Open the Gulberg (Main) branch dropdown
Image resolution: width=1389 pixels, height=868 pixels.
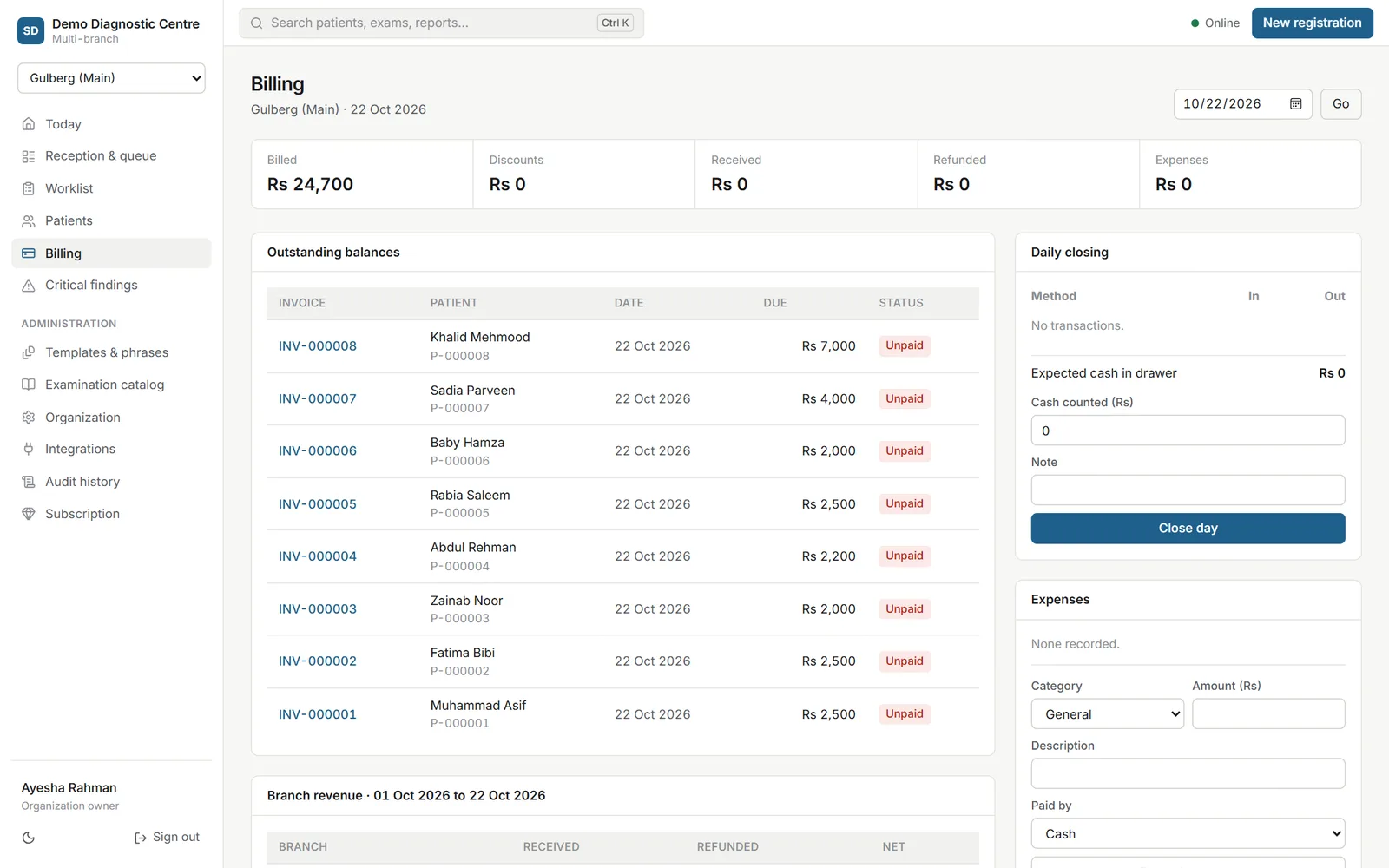coord(111,78)
